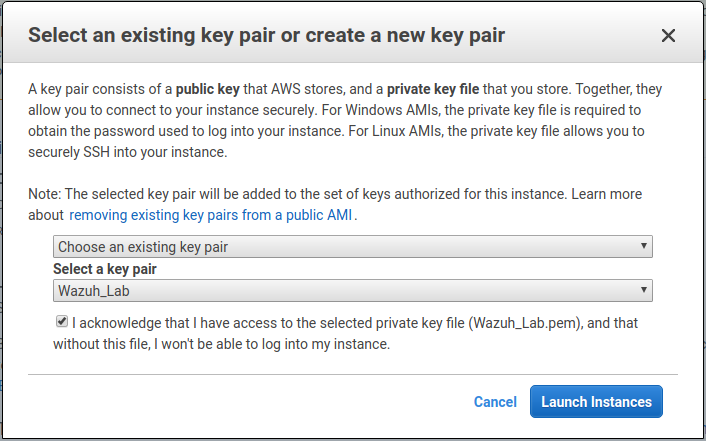706x441 pixels.
Task: Cancel the key pair selection
Action: click(495, 402)
